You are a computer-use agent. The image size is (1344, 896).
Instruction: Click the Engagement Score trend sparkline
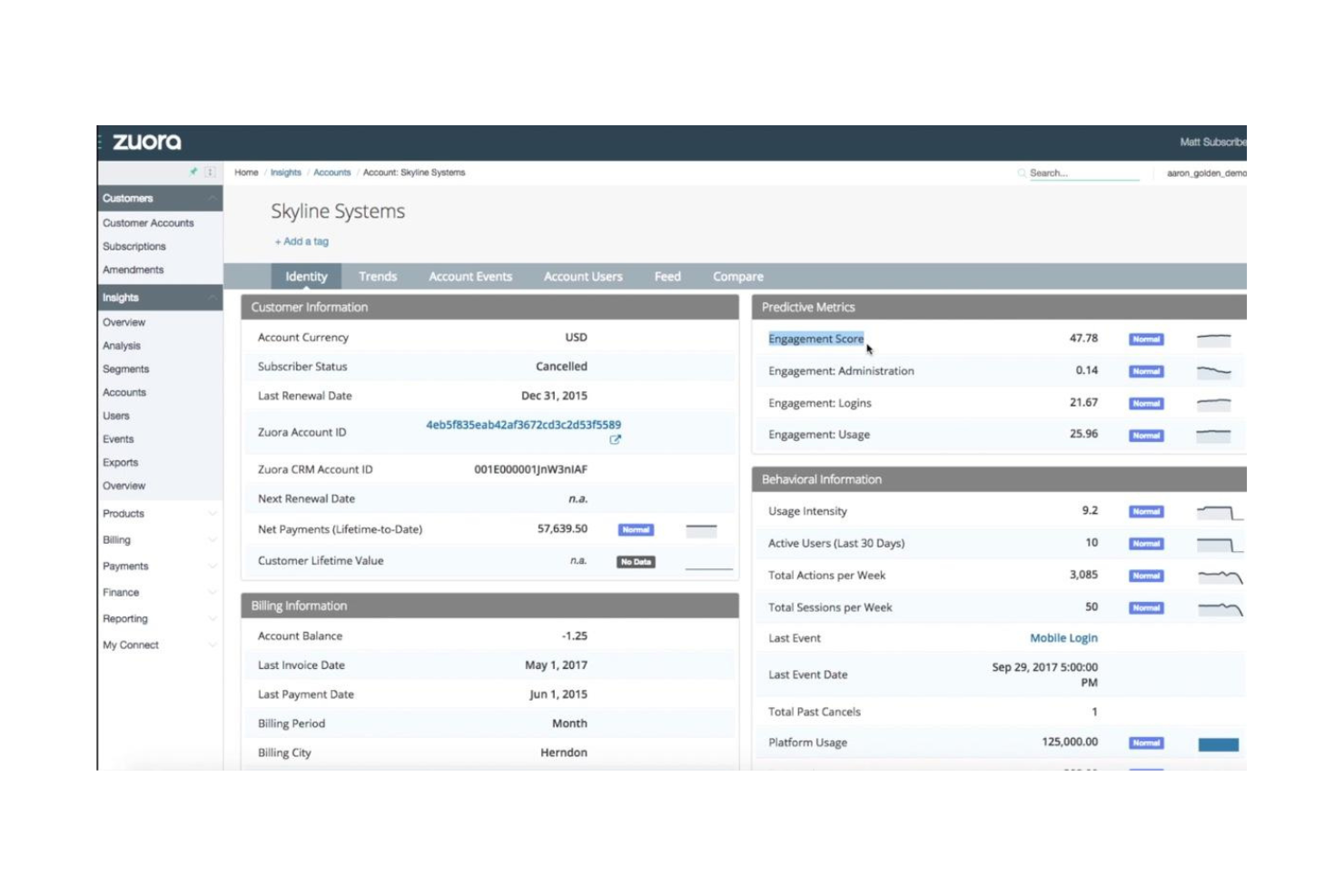tap(1215, 339)
